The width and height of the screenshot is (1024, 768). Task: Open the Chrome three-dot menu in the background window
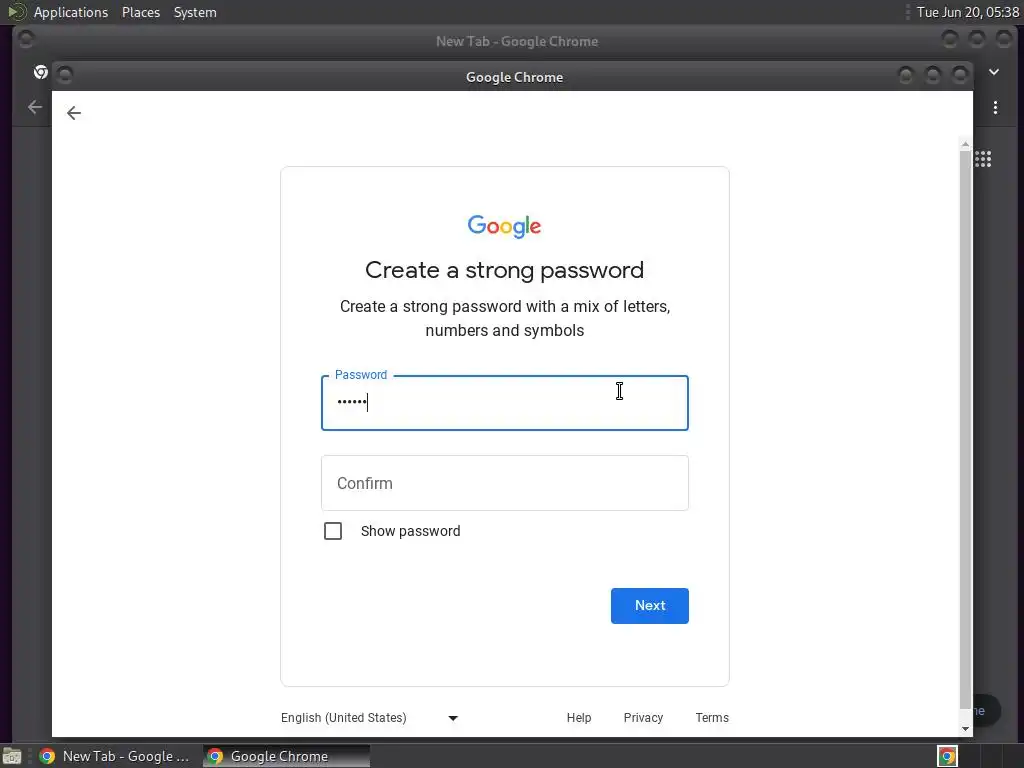point(995,107)
